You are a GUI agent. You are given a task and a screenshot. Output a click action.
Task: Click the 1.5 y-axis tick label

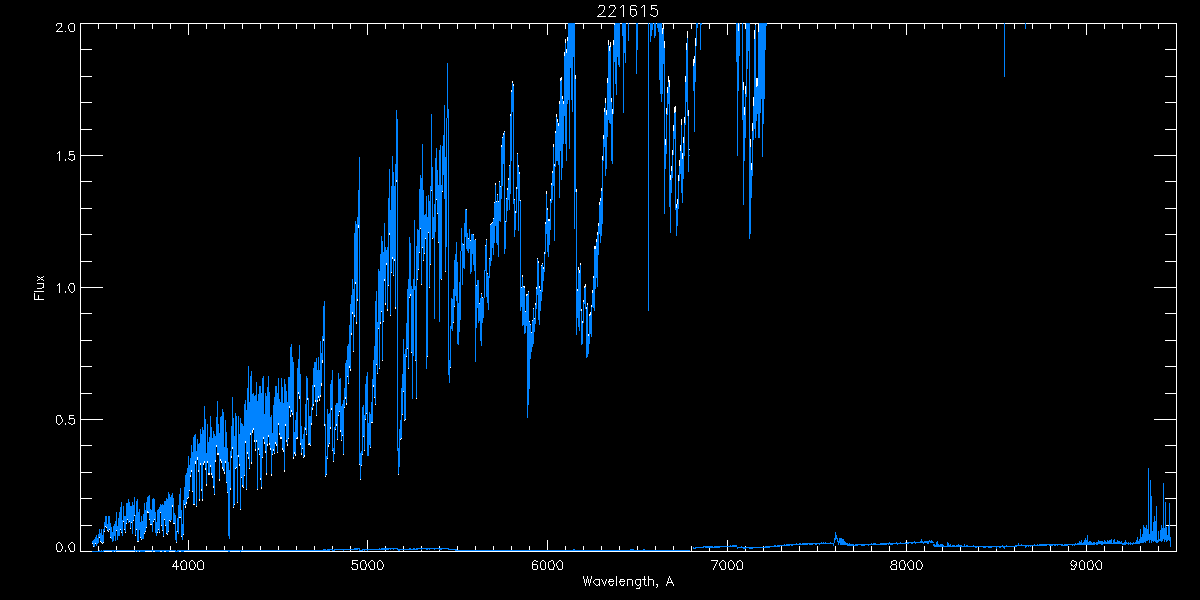(x=65, y=157)
